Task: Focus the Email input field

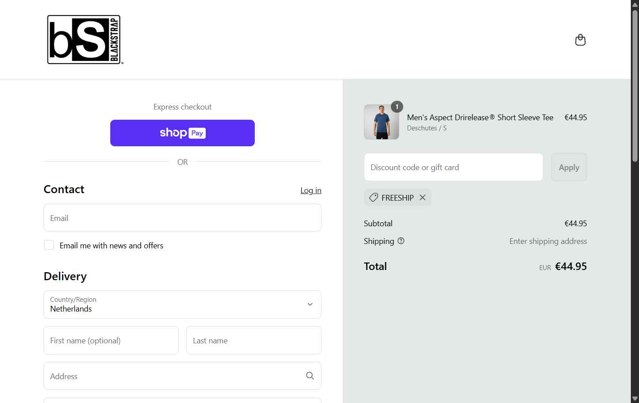Action: [182, 218]
